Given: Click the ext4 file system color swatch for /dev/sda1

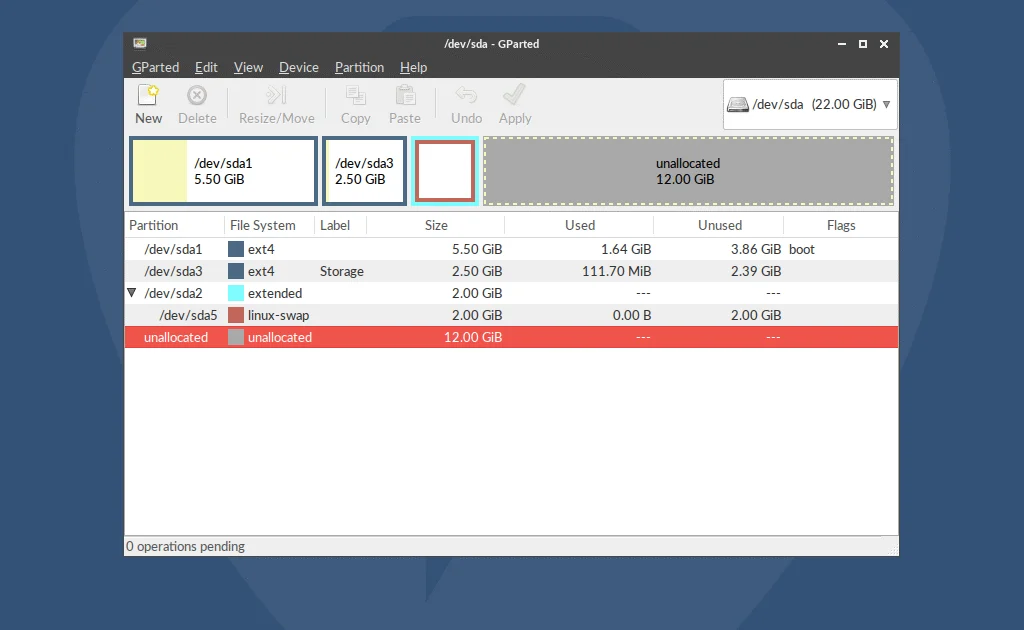Looking at the screenshot, I should coord(237,248).
